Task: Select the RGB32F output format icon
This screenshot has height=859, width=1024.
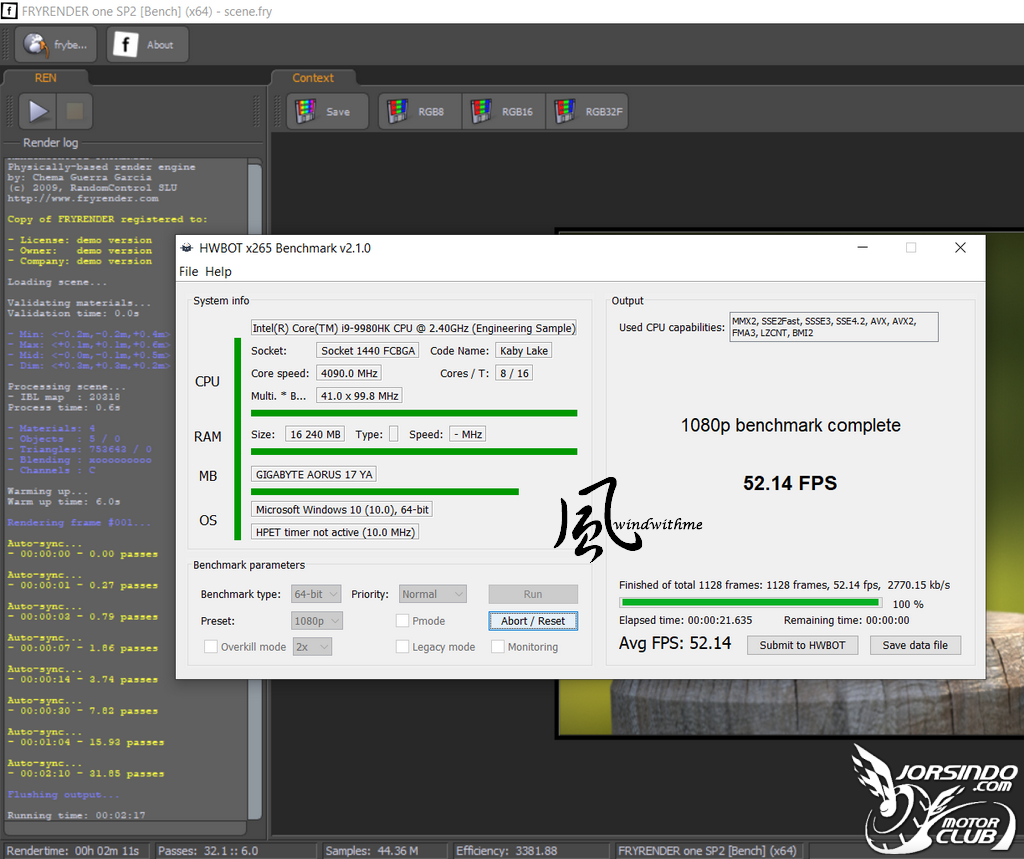Action: [x=587, y=112]
